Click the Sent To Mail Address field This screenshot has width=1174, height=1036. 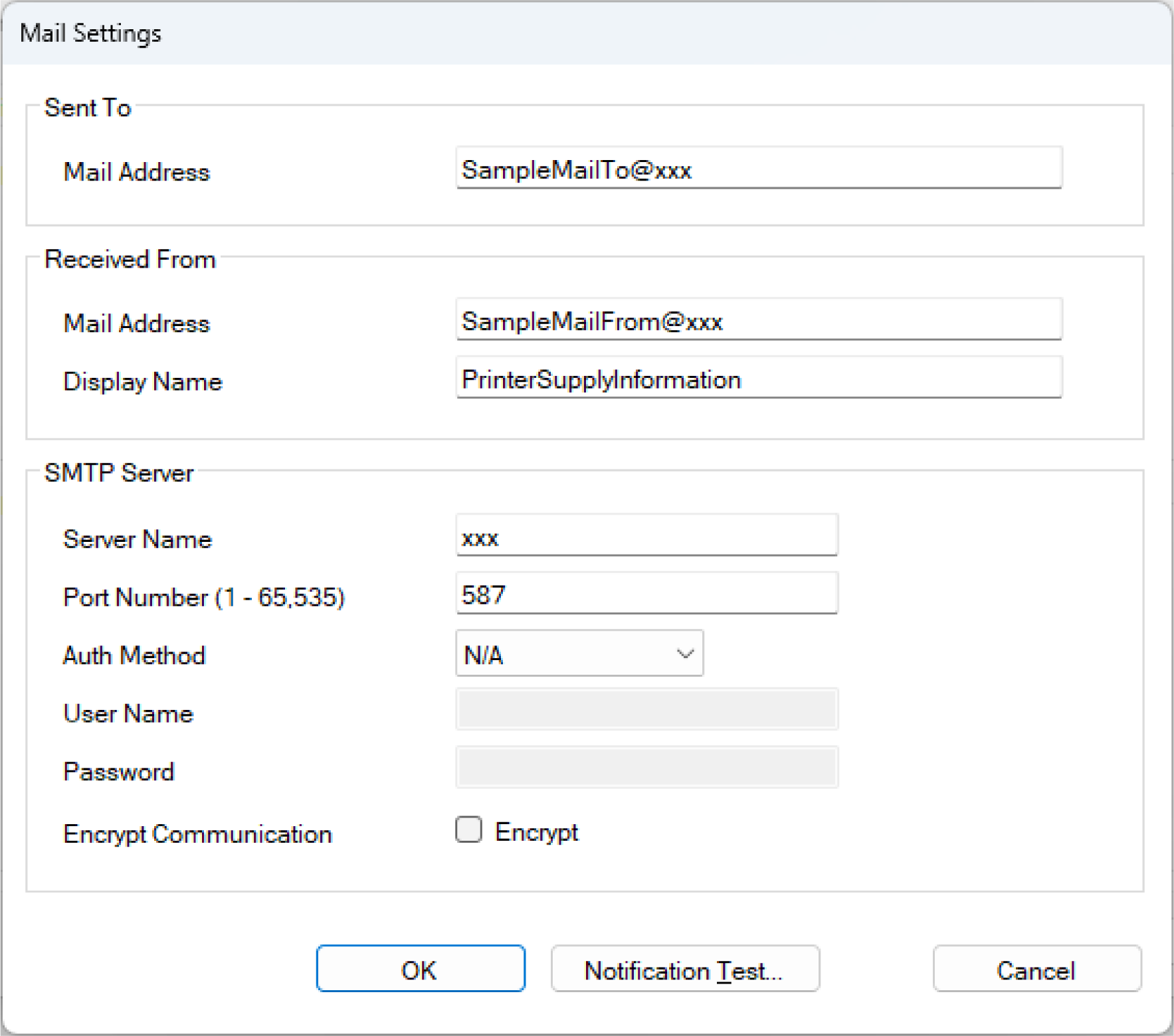click(758, 169)
